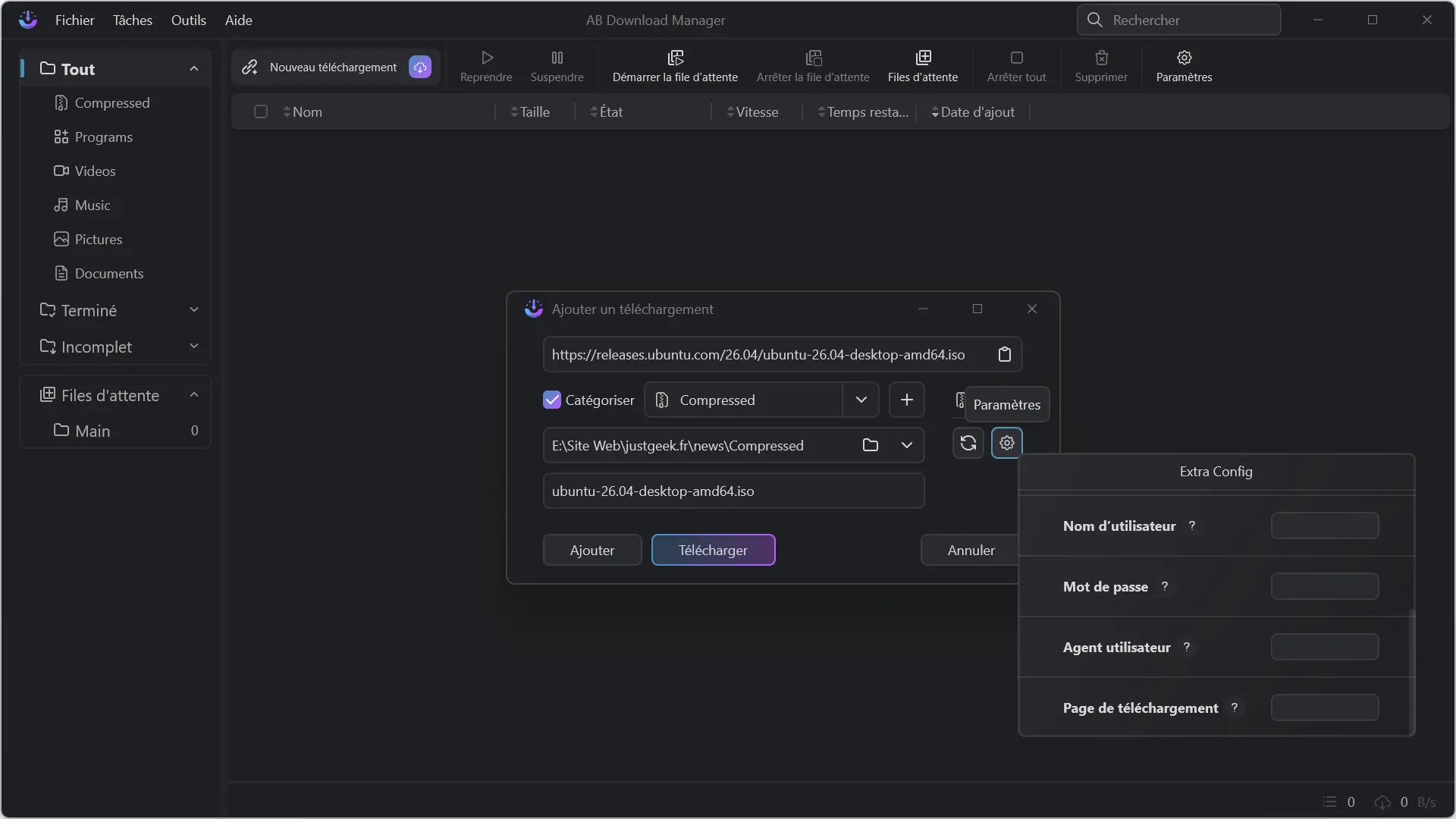The height and width of the screenshot is (819, 1456).
Task: Select the Pictures category in sidebar
Action: 115,239
